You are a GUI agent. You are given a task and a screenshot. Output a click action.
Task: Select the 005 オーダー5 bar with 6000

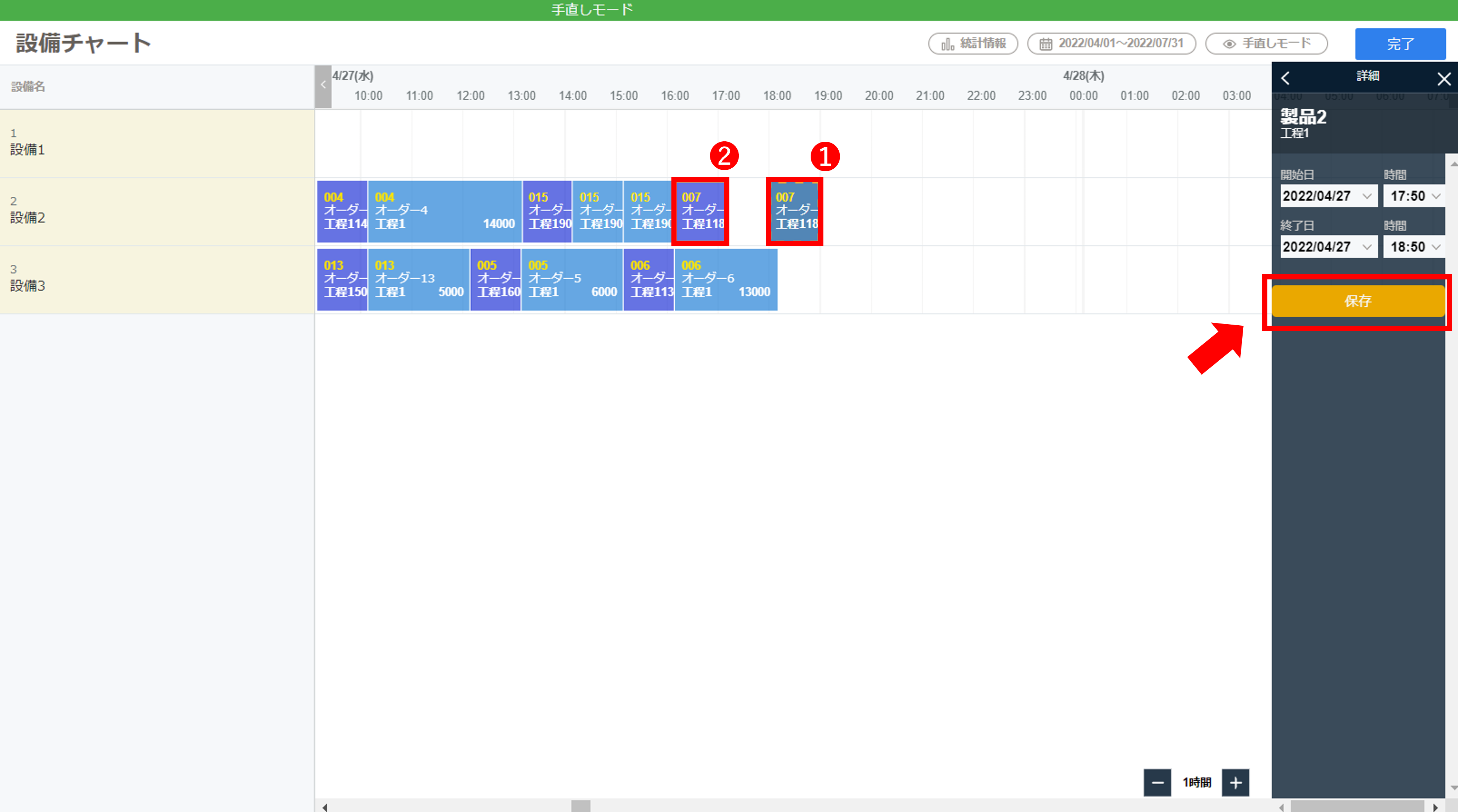(x=572, y=279)
